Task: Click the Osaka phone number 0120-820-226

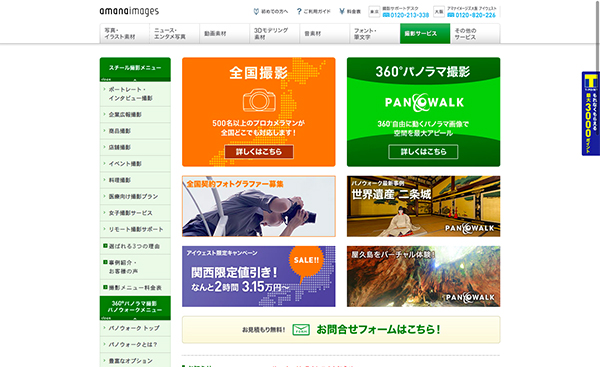Action: tap(471, 15)
